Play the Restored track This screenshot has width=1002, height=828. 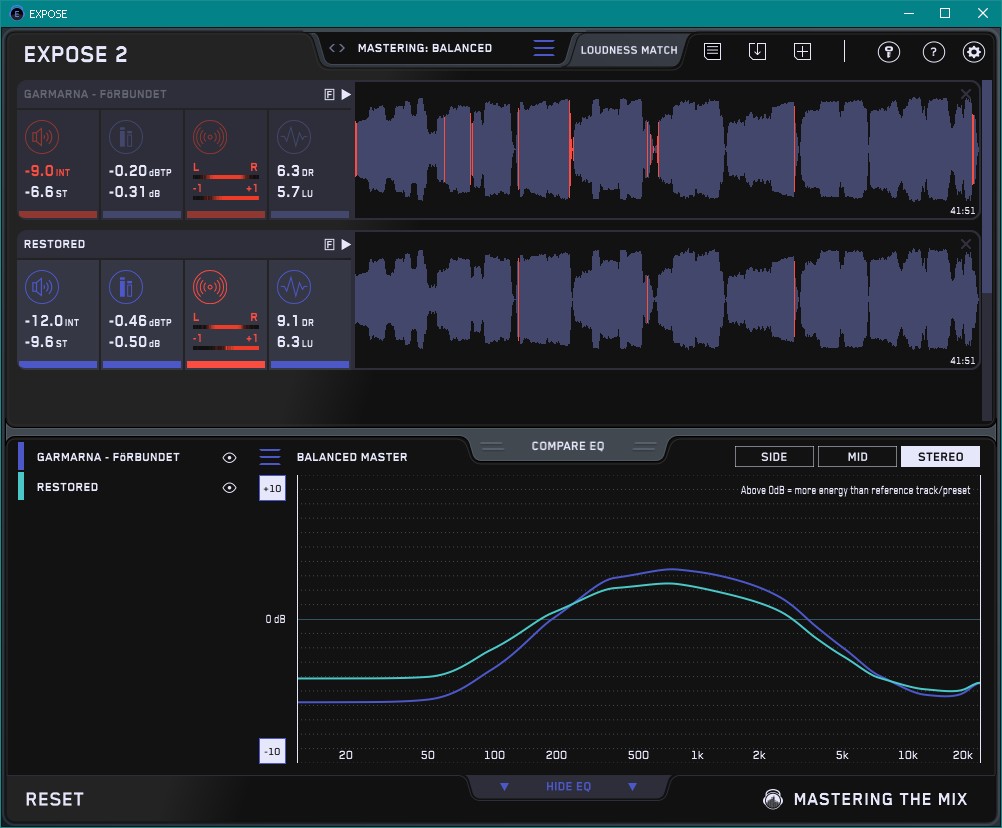pyautogui.click(x=346, y=244)
